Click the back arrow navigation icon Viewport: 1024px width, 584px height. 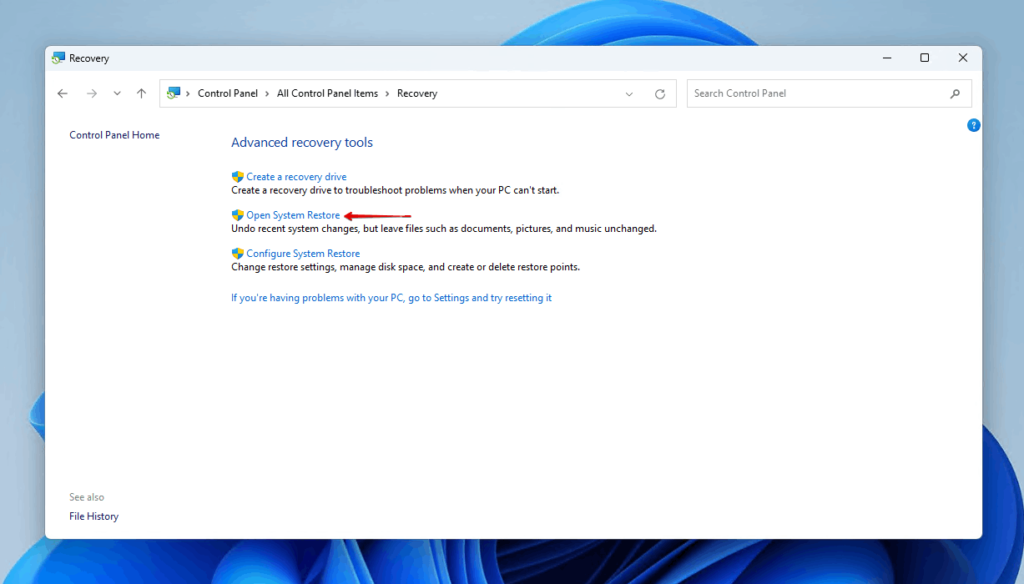62,93
